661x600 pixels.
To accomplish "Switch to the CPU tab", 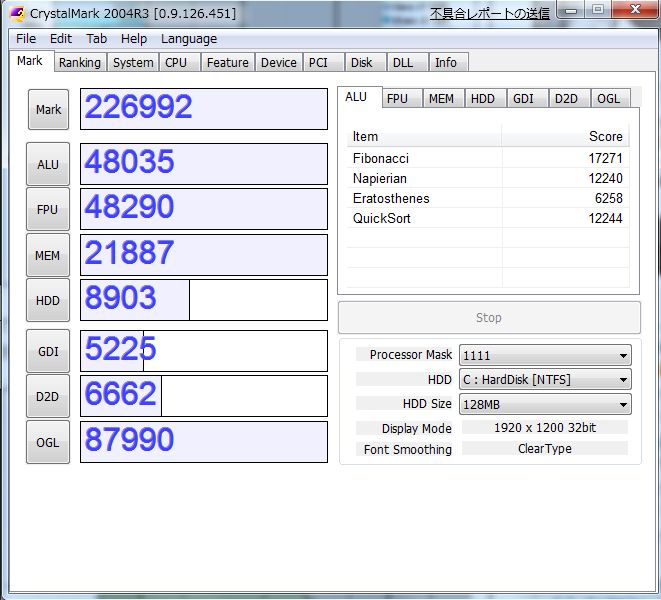I will [x=176, y=62].
